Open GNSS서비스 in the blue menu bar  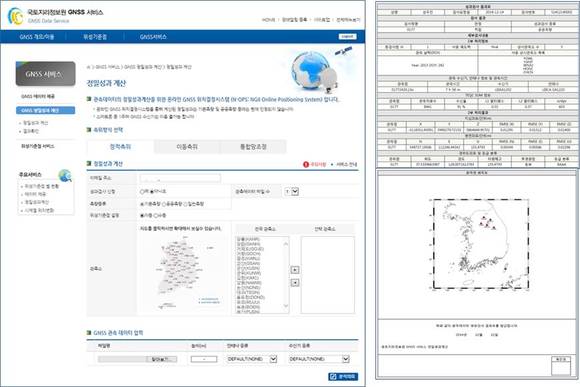point(153,37)
